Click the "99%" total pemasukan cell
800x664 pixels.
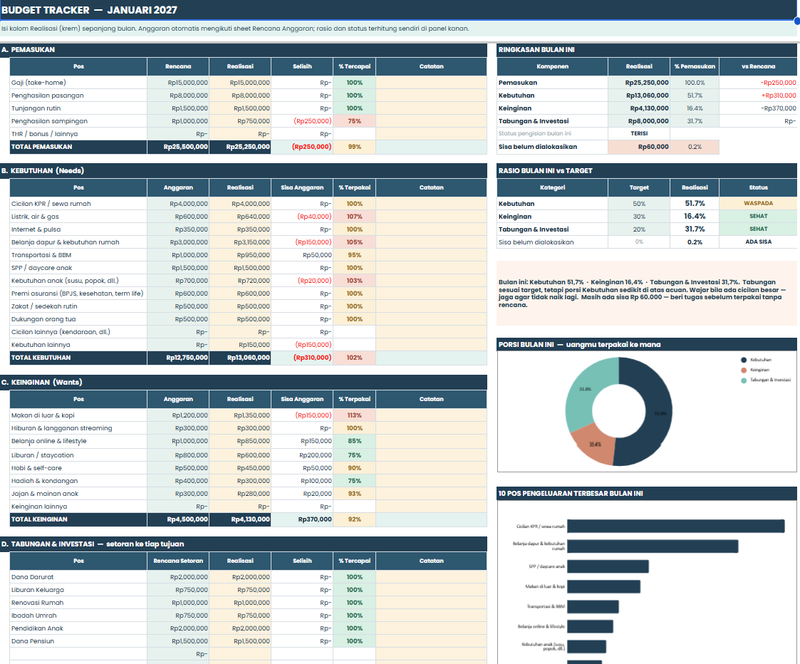pos(354,146)
